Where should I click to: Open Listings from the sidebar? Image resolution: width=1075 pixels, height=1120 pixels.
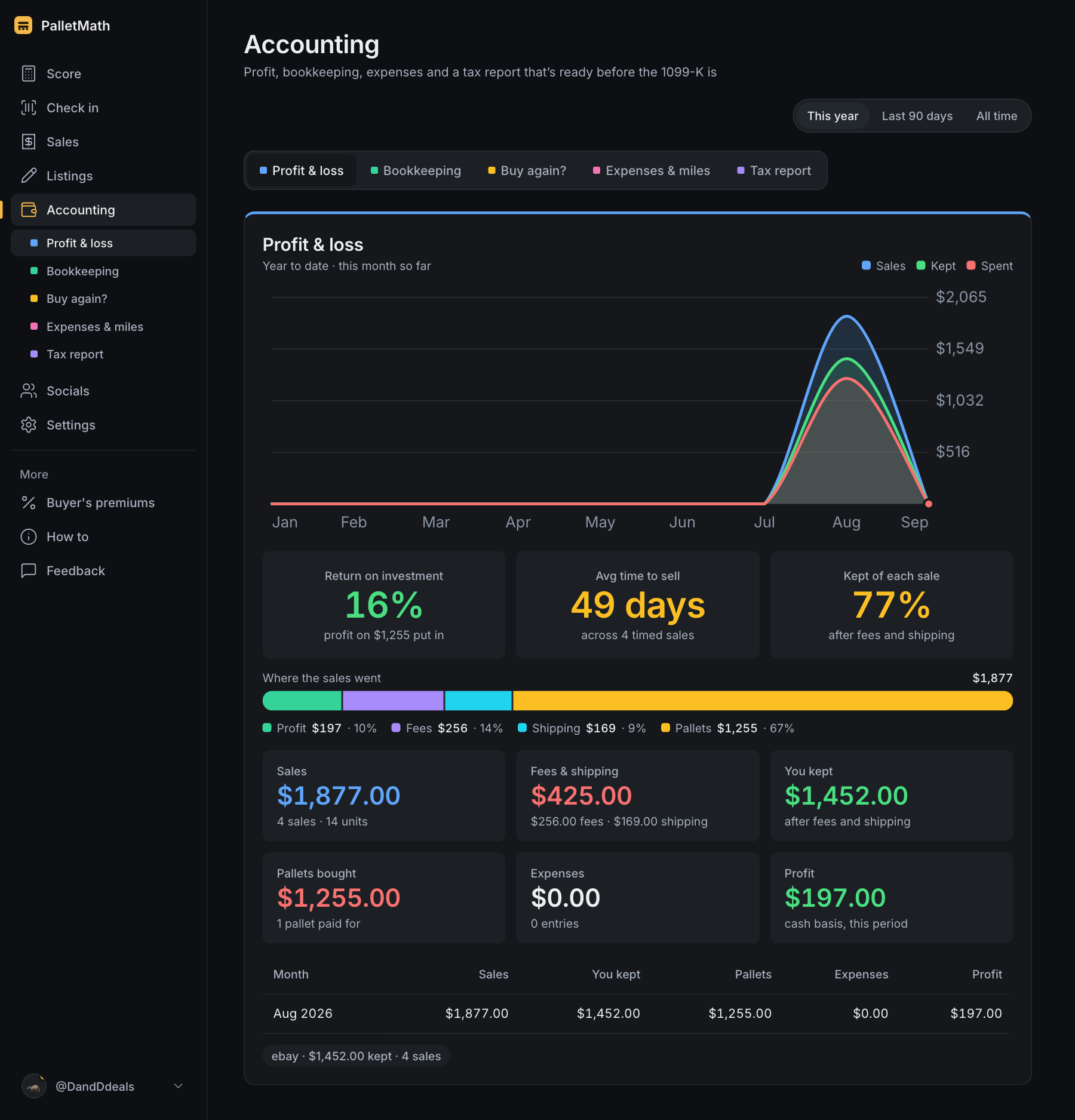[103, 176]
